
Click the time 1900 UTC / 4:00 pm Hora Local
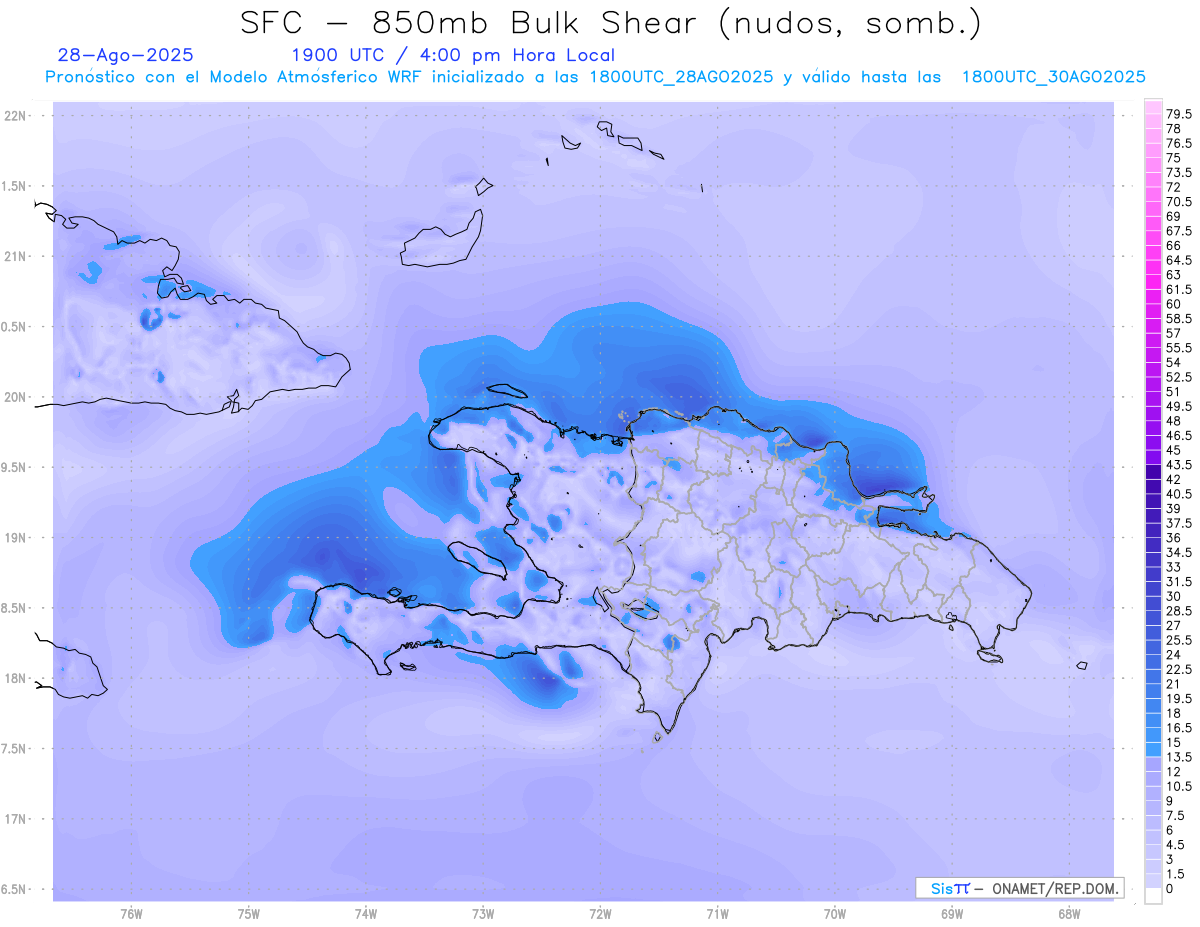pos(452,56)
